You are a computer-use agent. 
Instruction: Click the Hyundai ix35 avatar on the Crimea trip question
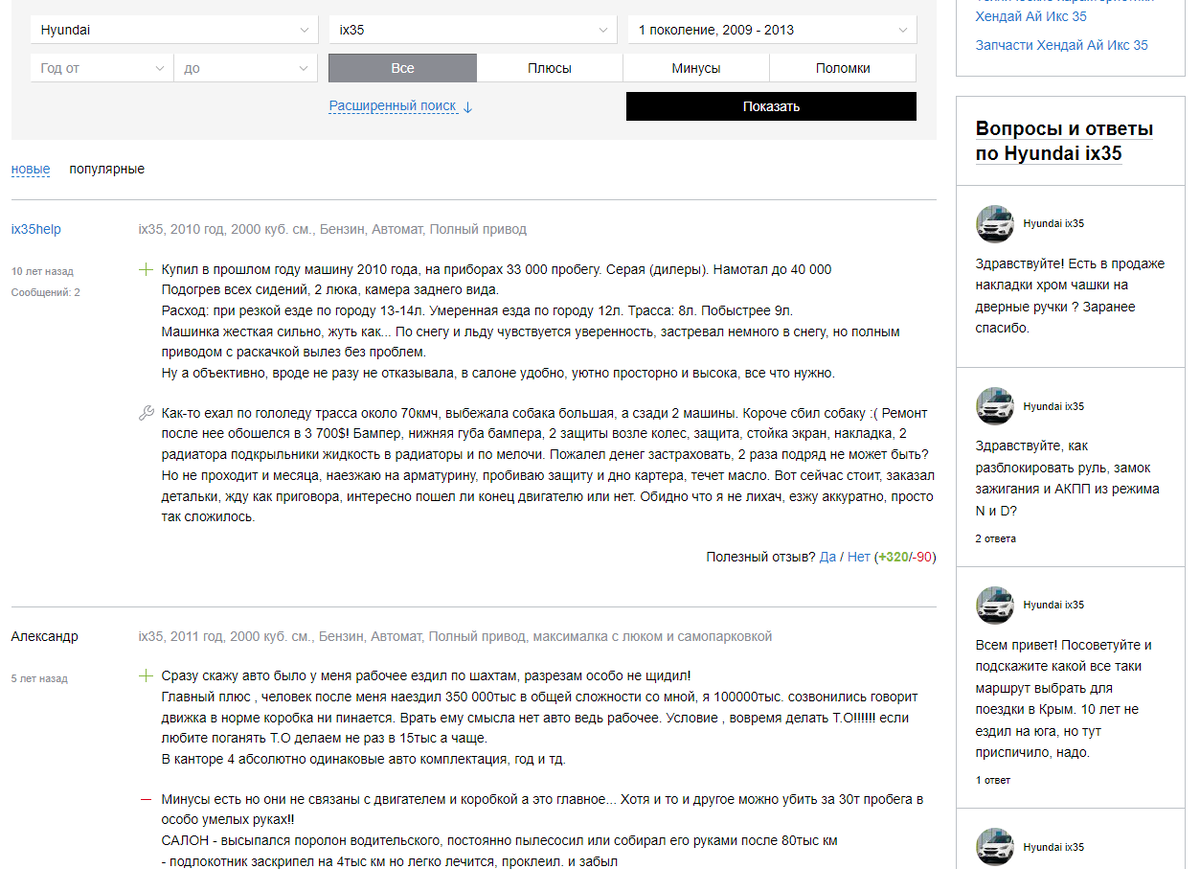coord(994,605)
